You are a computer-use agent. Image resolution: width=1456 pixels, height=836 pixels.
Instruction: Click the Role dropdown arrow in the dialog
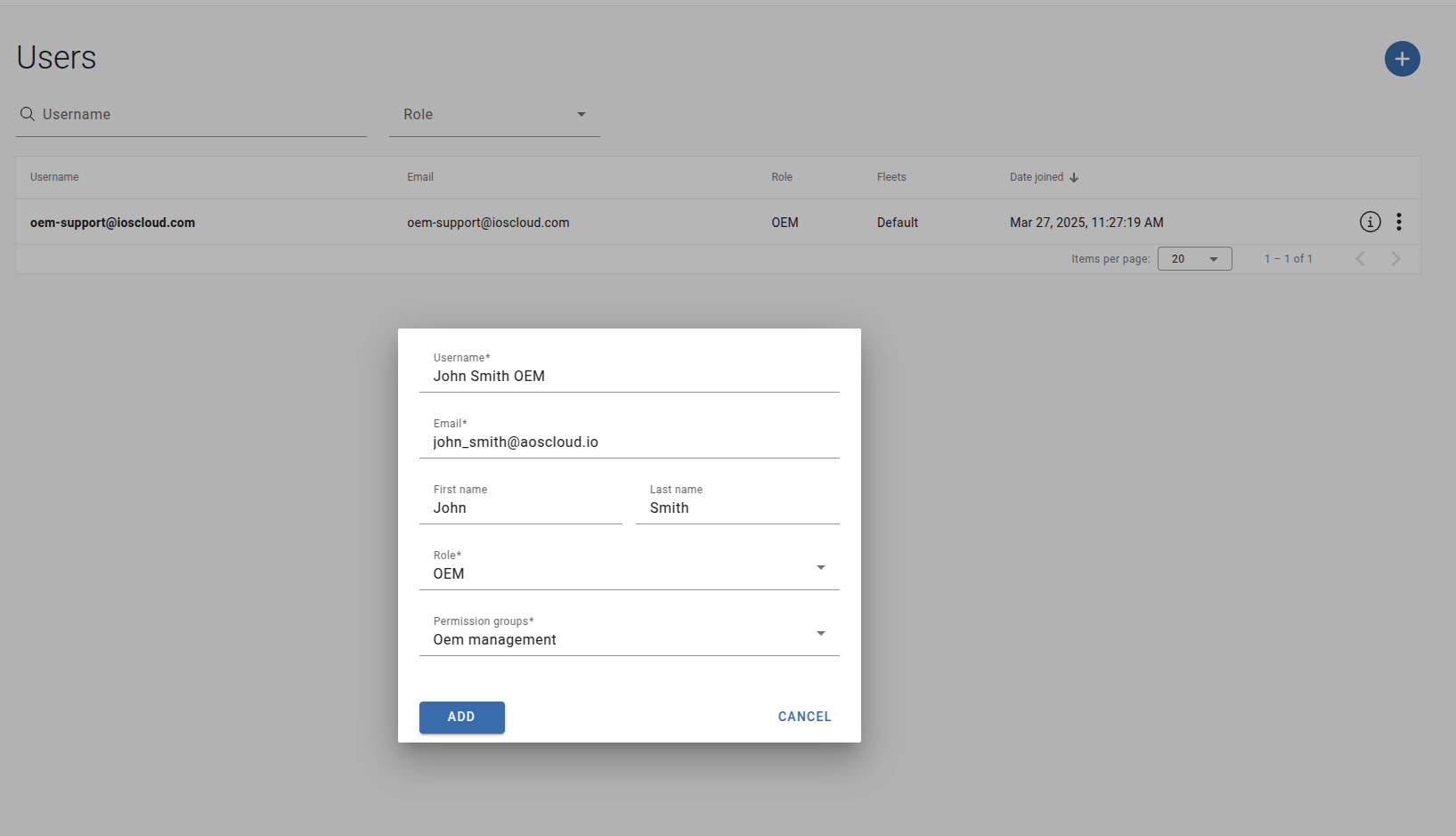coord(820,567)
